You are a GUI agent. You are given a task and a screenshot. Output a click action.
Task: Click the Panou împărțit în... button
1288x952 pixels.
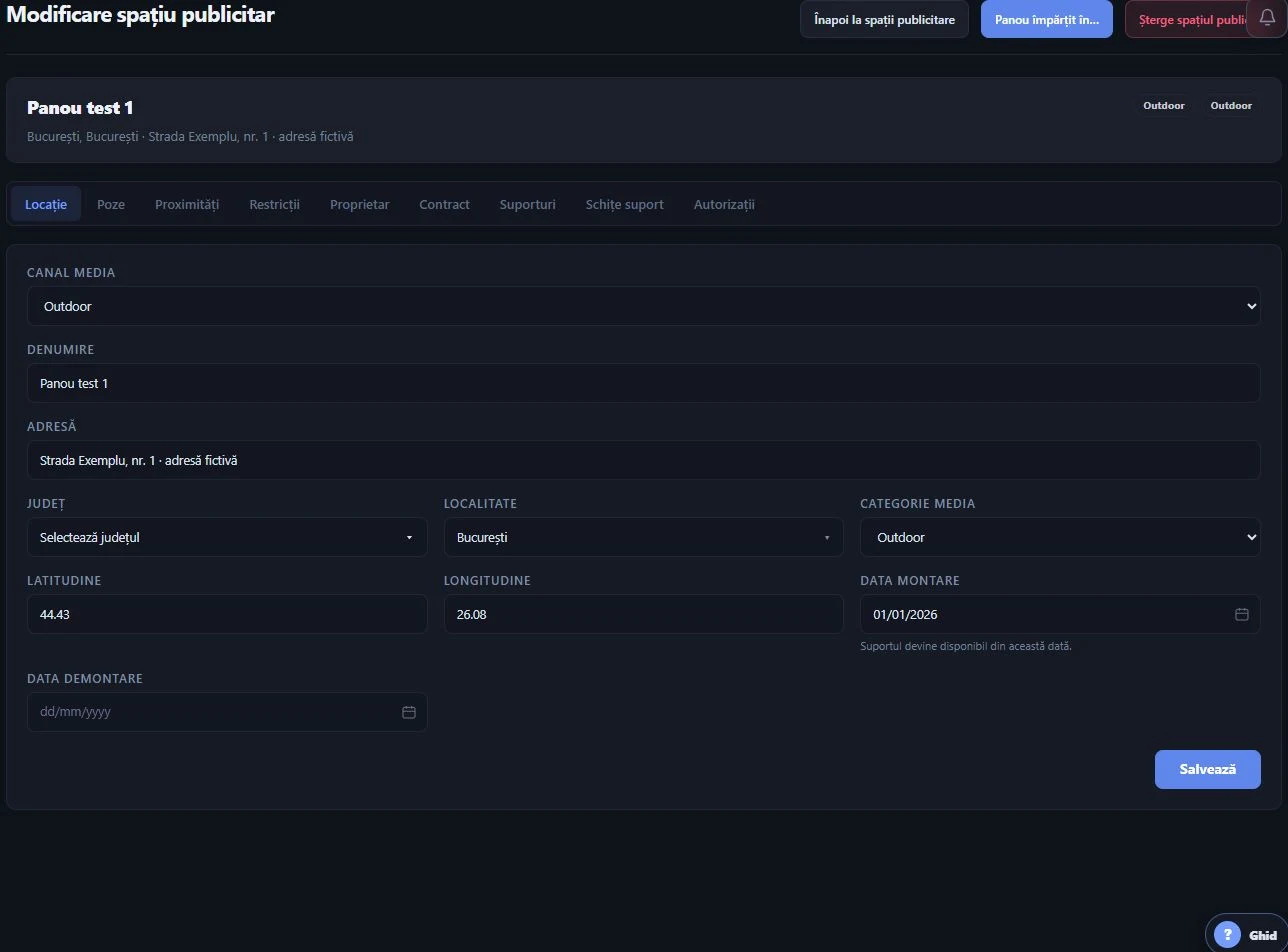[1046, 19]
